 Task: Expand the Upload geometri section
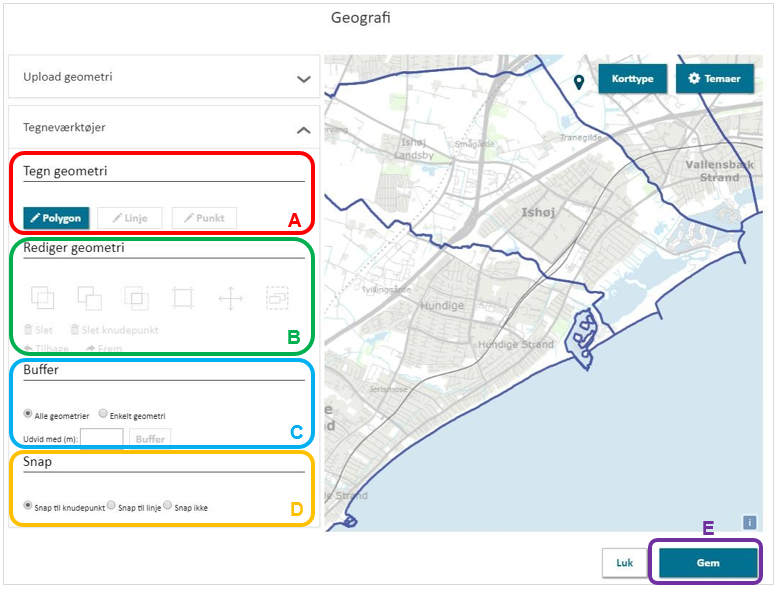click(x=304, y=78)
